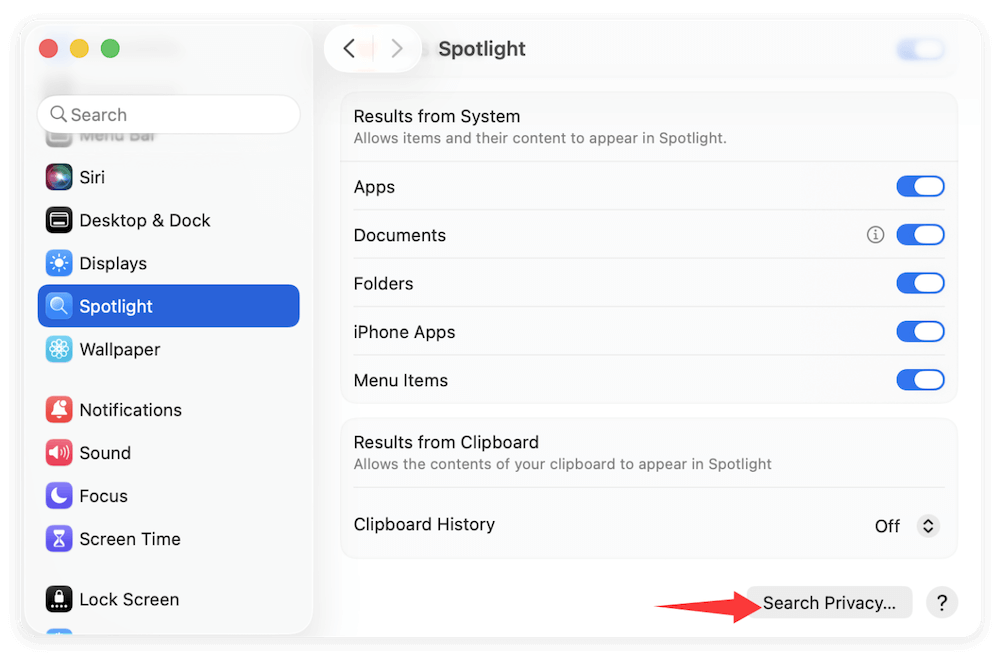The height and width of the screenshot is (656, 1000).
Task: Disable the Apps toggle
Action: click(x=920, y=186)
